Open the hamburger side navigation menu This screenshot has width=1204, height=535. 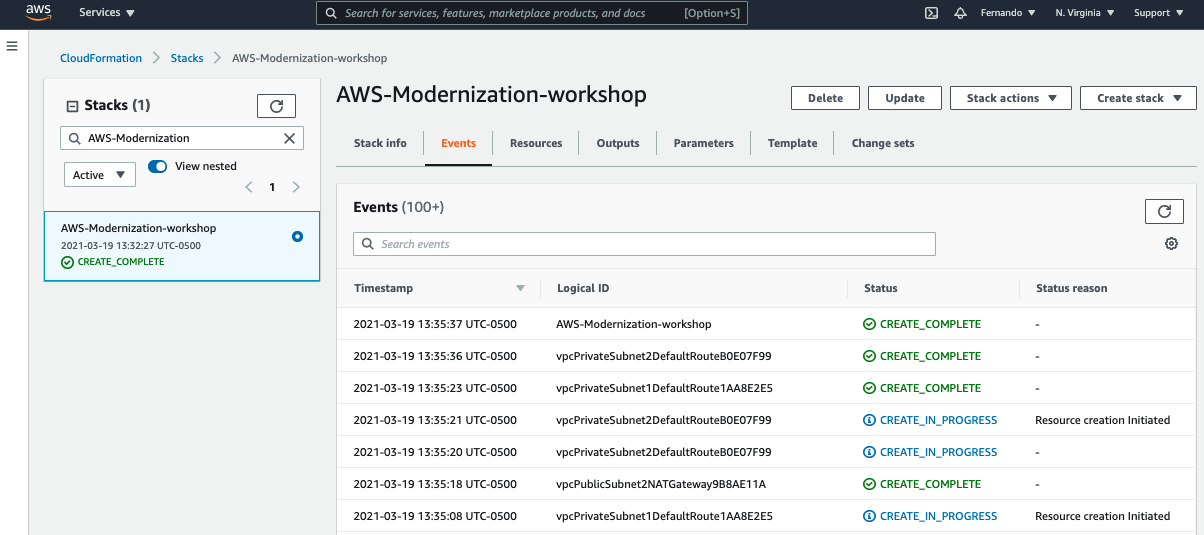coord(13,46)
